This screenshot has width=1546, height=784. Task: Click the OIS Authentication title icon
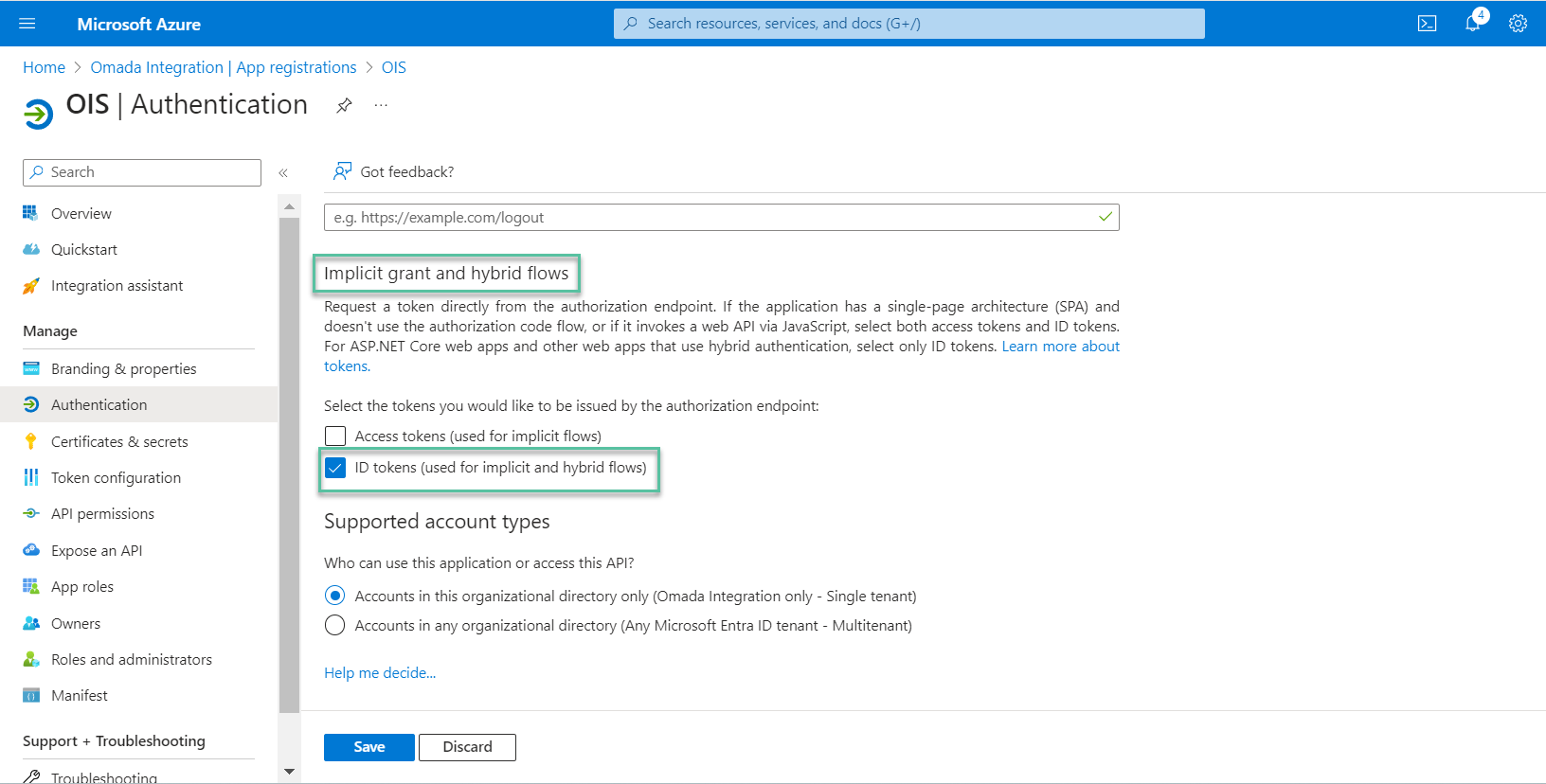(38, 114)
